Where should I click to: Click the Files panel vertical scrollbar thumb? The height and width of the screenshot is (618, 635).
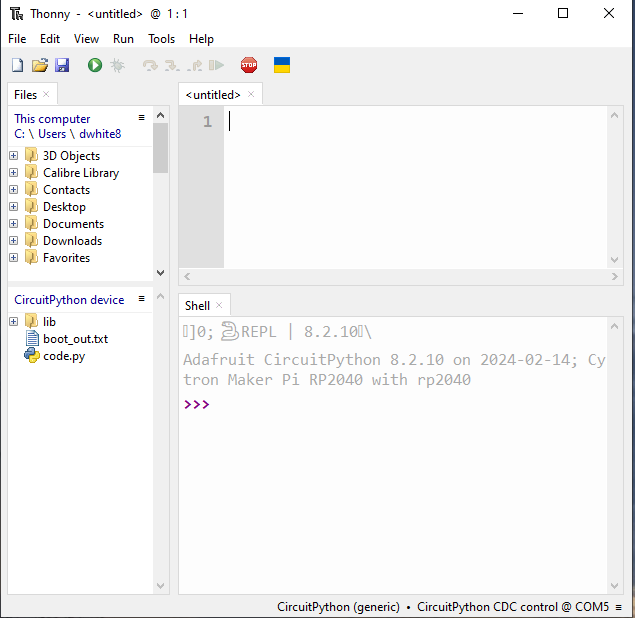(160, 148)
